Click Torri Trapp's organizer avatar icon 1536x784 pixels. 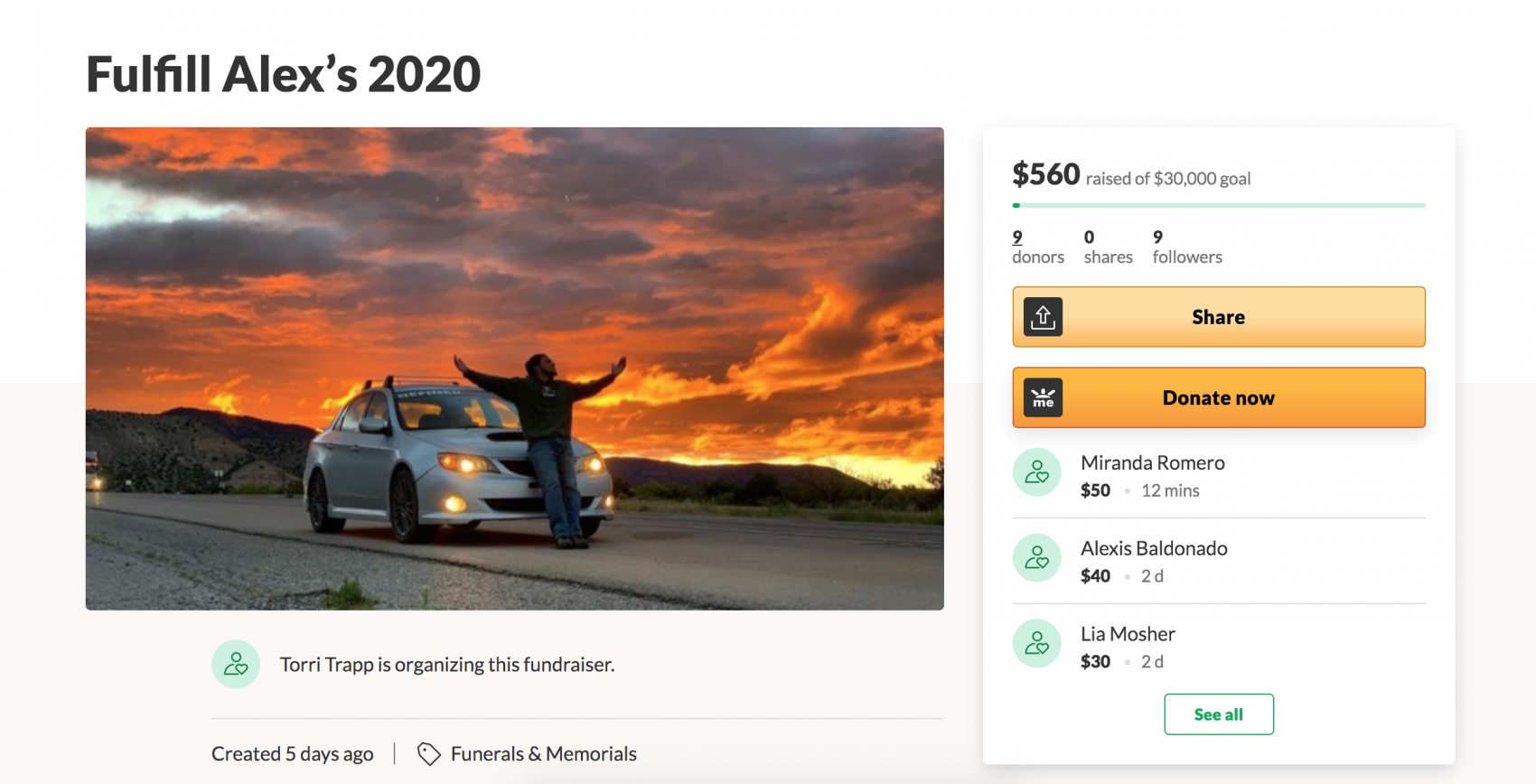pos(236,664)
